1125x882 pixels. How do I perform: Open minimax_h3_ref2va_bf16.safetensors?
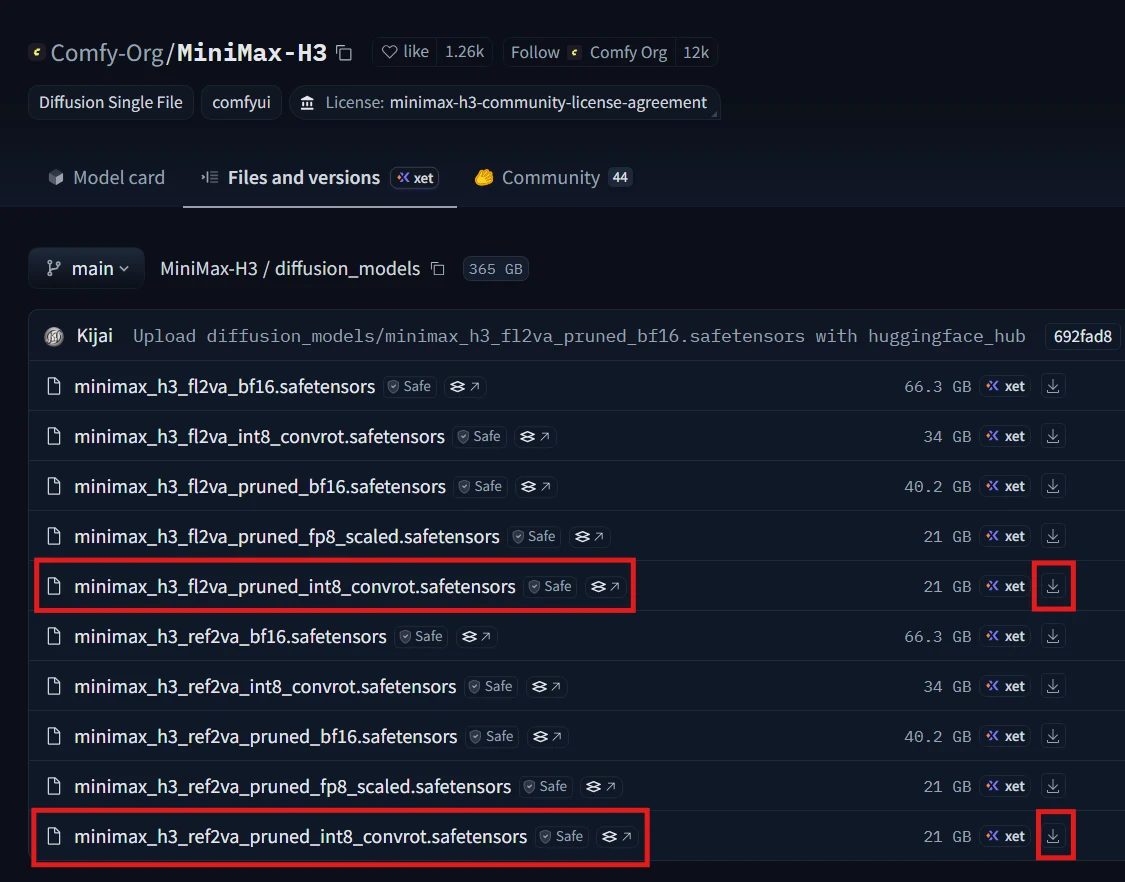(x=230, y=637)
